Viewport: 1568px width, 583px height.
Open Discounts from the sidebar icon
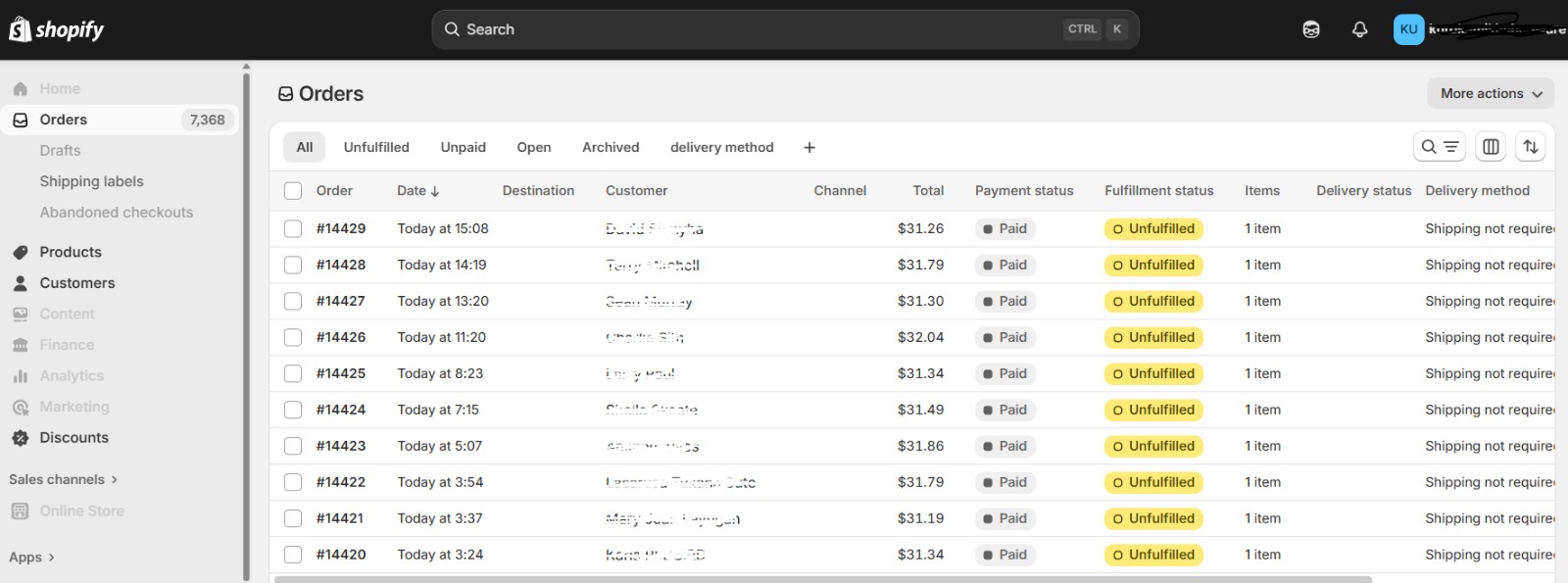pos(21,438)
